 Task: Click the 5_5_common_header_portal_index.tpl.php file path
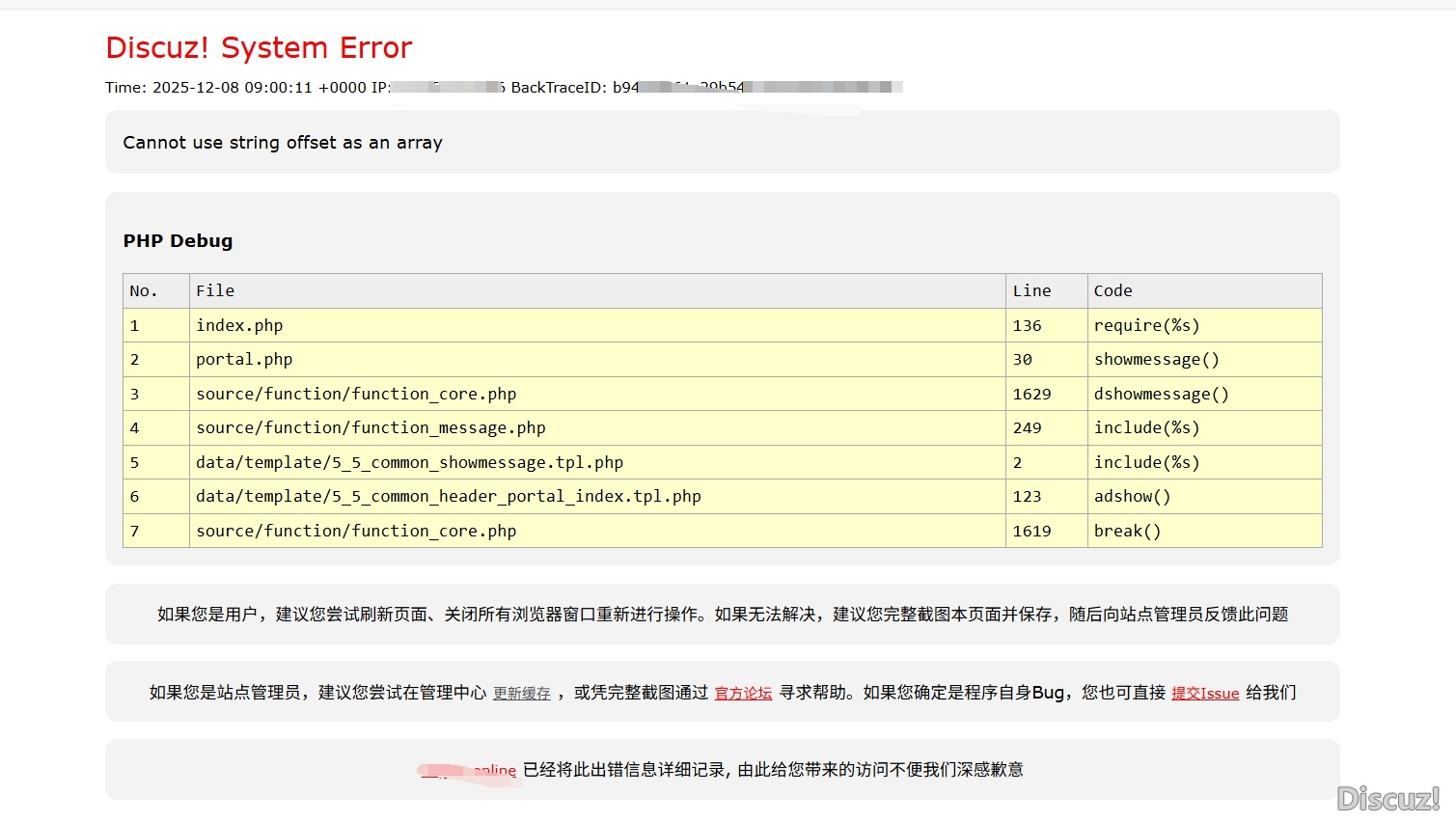448,496
